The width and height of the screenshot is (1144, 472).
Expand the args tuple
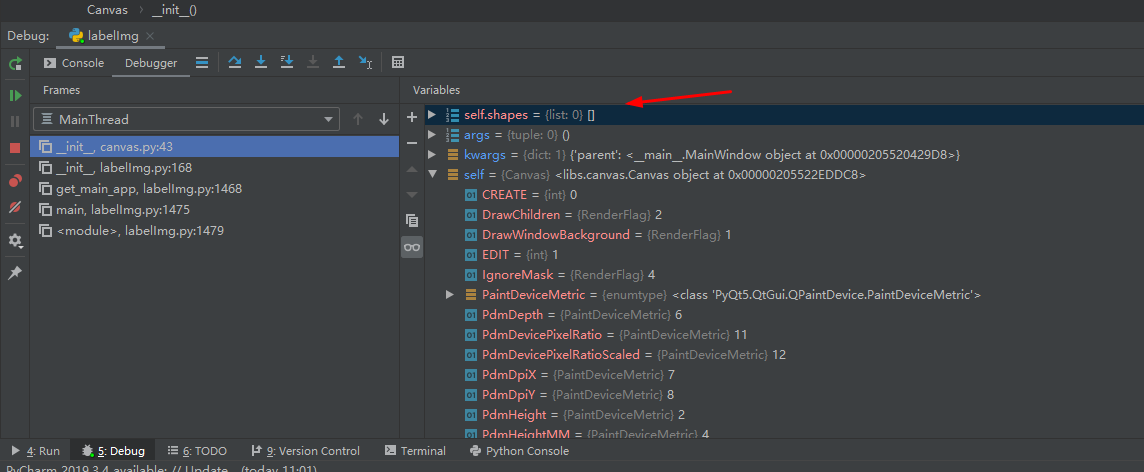pyautogui.click(x=432, y=135)
